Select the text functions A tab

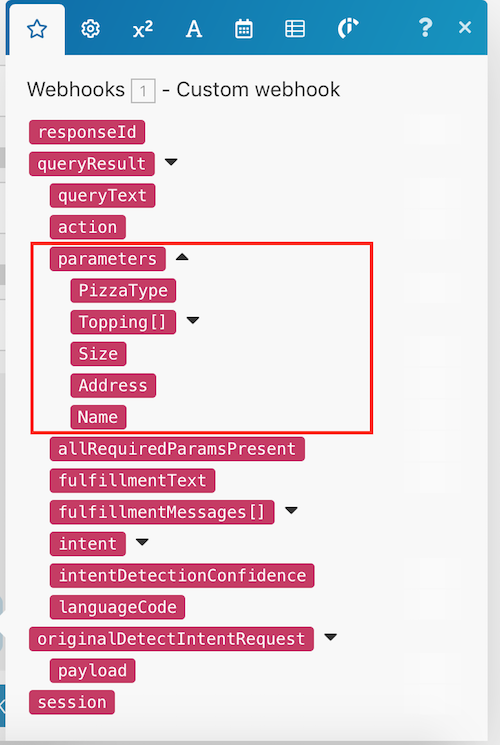(x=193, y=29)
